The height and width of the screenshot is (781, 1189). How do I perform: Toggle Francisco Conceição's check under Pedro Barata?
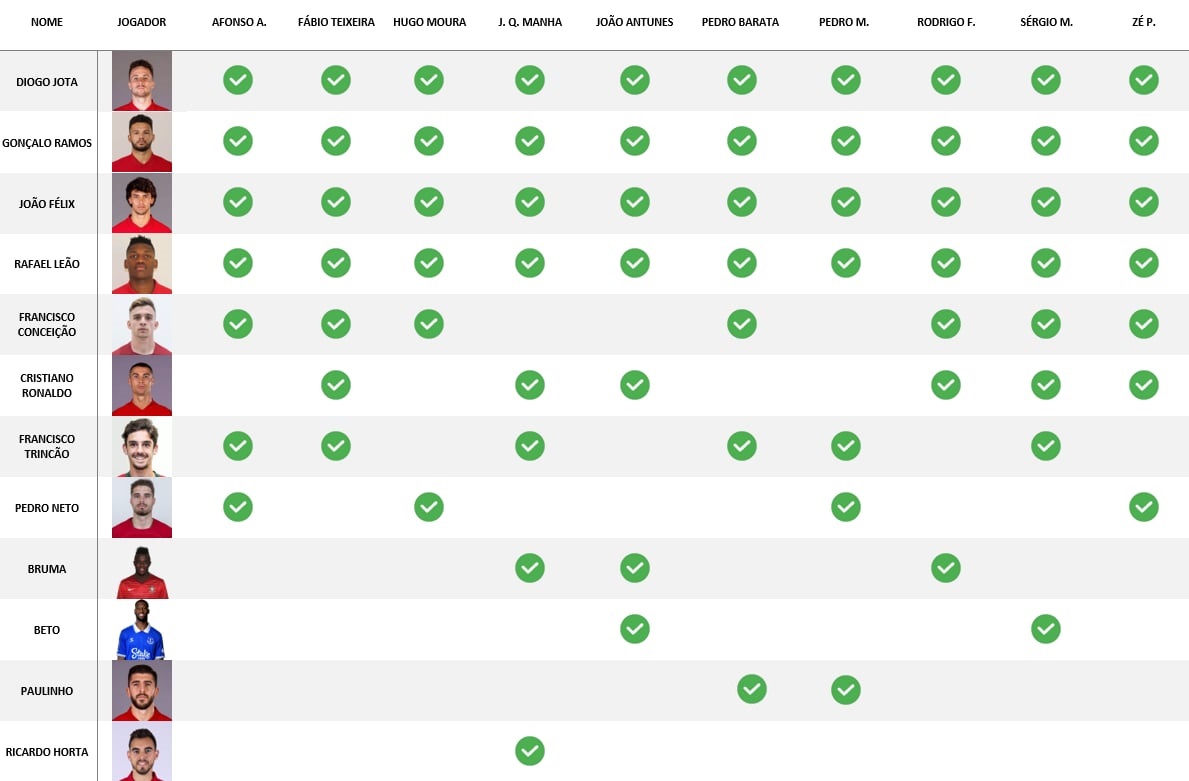coord(742,324)
